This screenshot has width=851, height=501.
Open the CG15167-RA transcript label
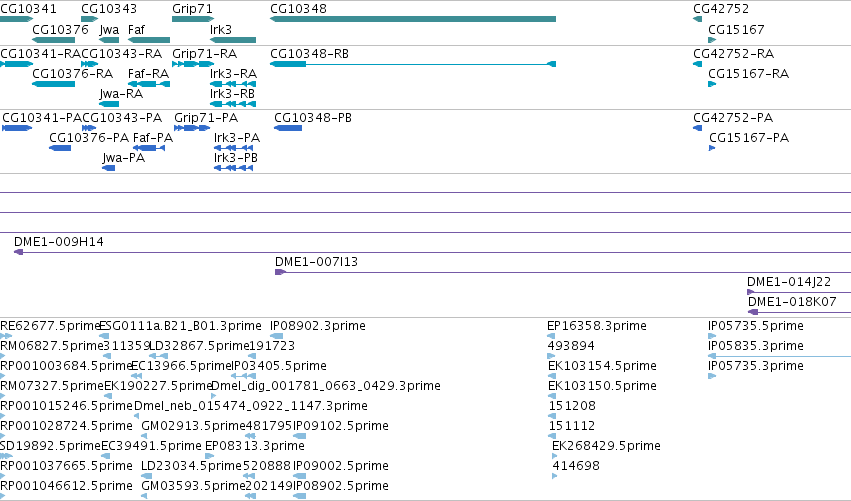748,73
